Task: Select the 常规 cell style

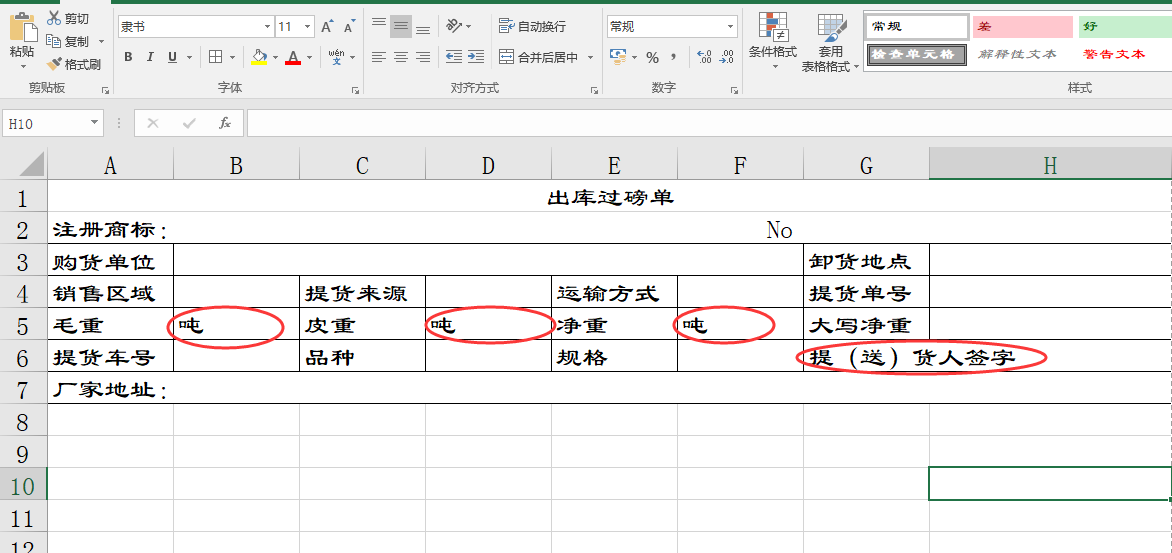Action: (917, 27)
